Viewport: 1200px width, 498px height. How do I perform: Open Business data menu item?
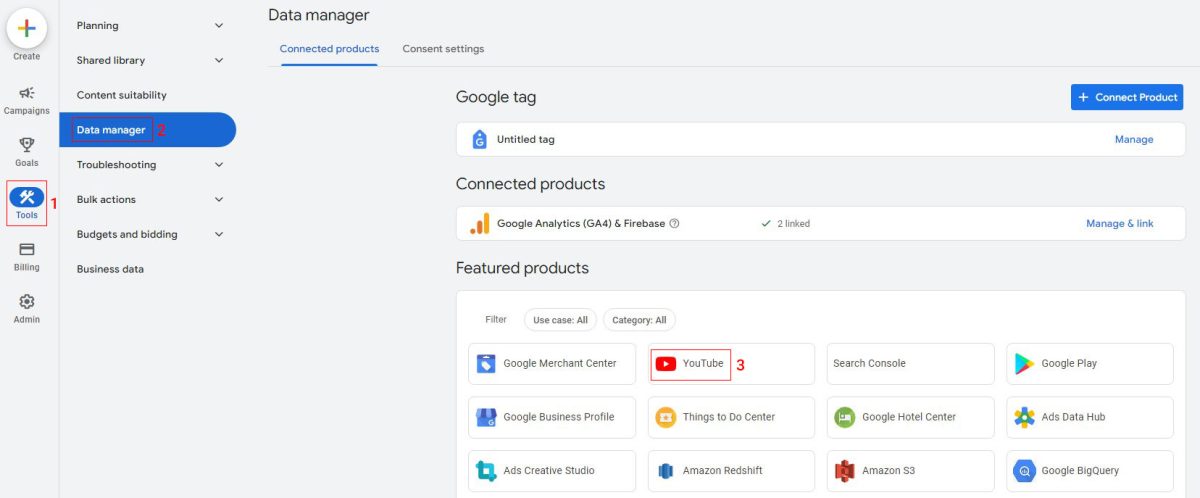click(110, 269)
